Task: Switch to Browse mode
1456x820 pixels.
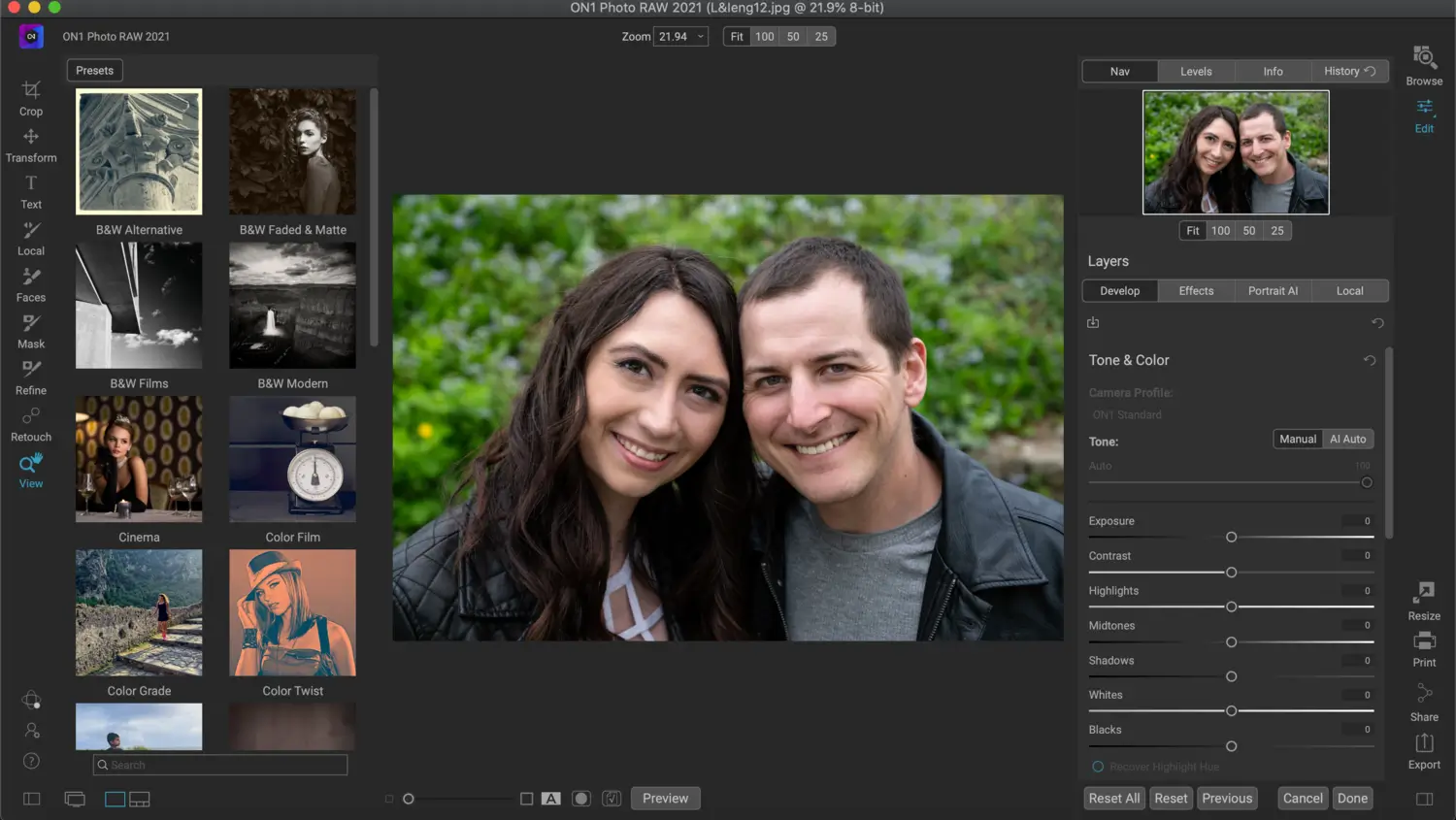Action: pyautogui.click(x=1423, y=66)
